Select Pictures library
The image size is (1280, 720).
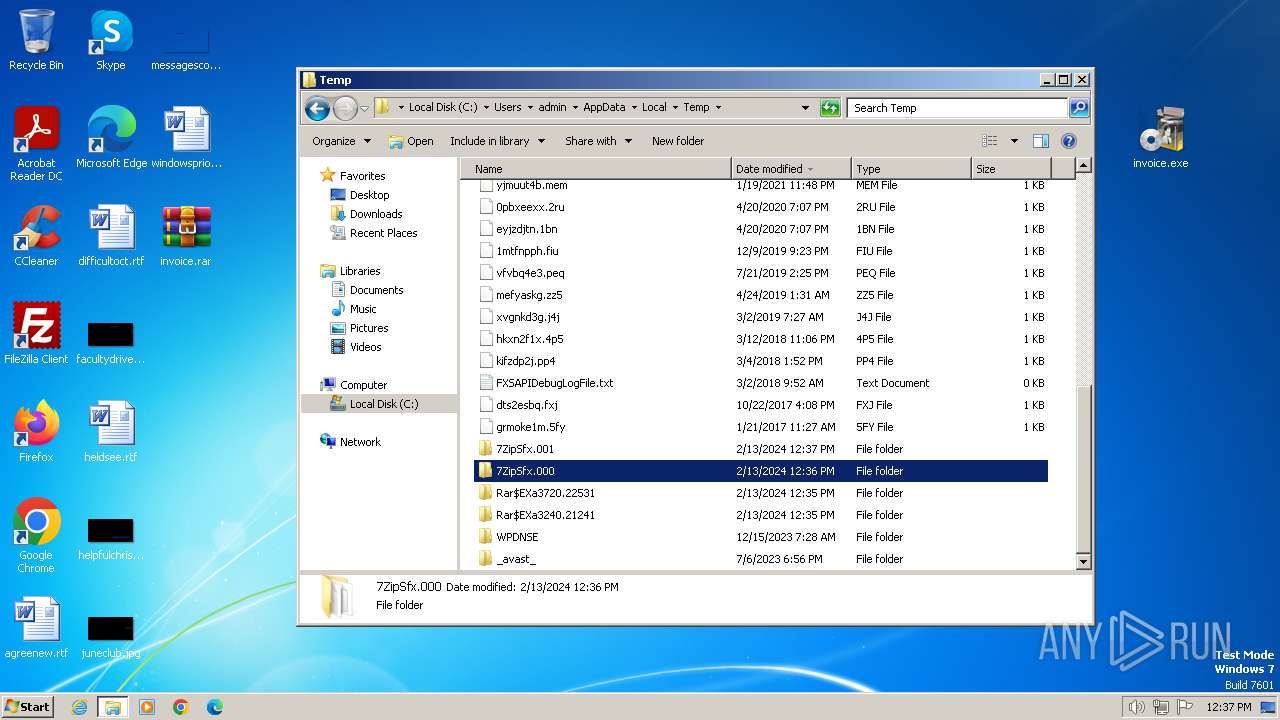tap(368, 328)
